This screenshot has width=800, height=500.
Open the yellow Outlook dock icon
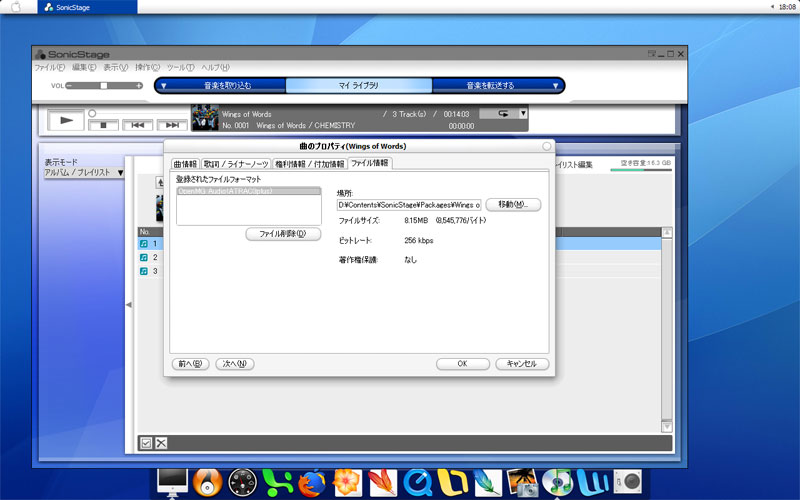coord(453,483)
